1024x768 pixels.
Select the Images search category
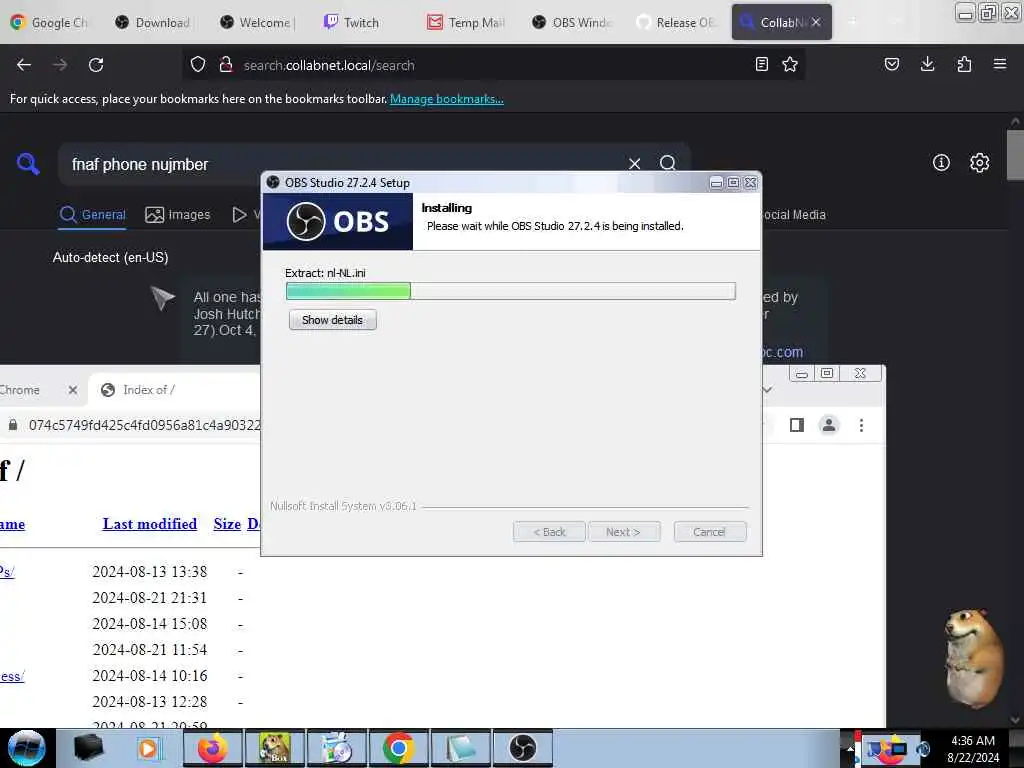(x=178, y=215)
